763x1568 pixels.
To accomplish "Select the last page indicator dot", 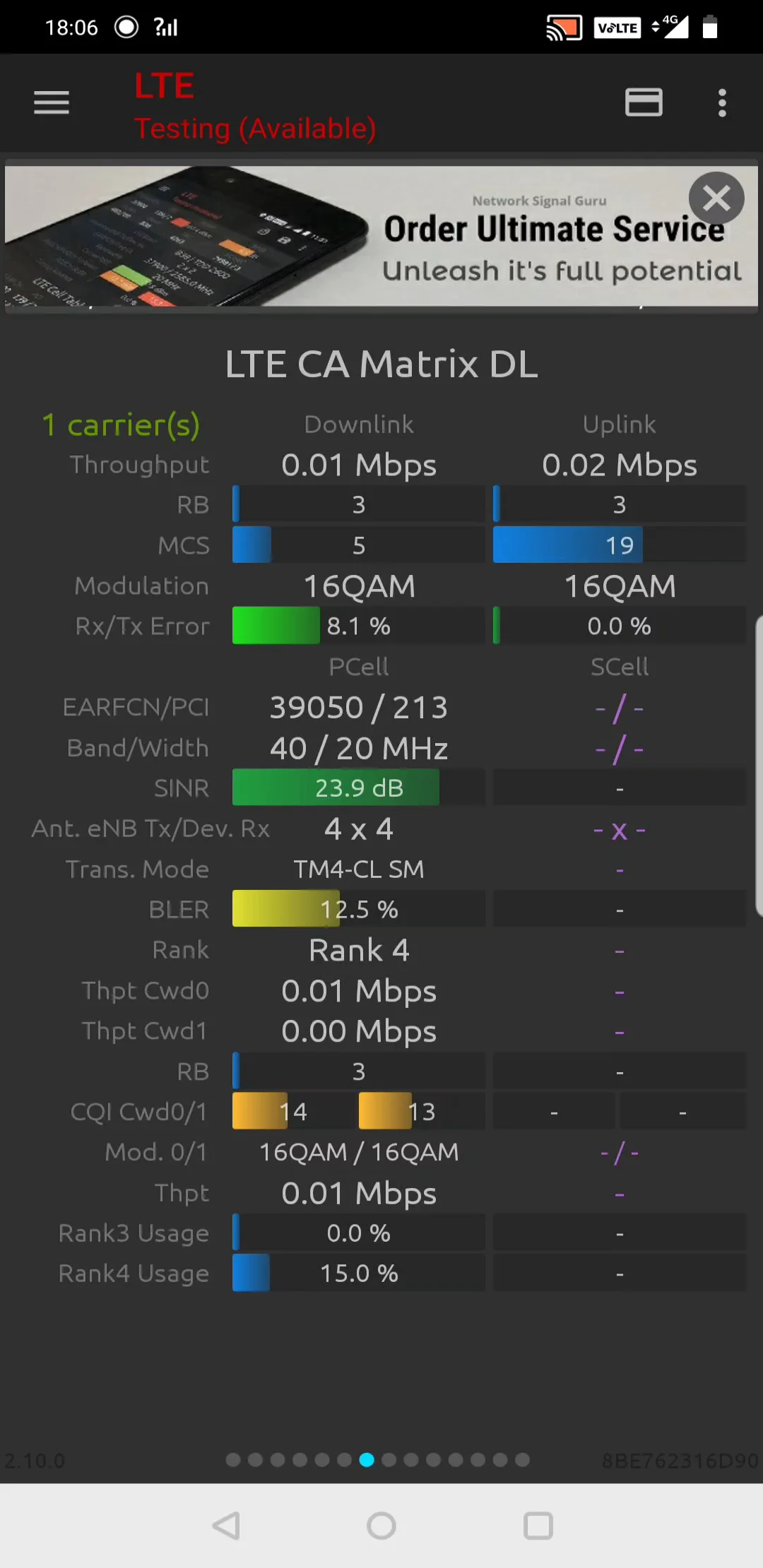I will [523, 1460].
